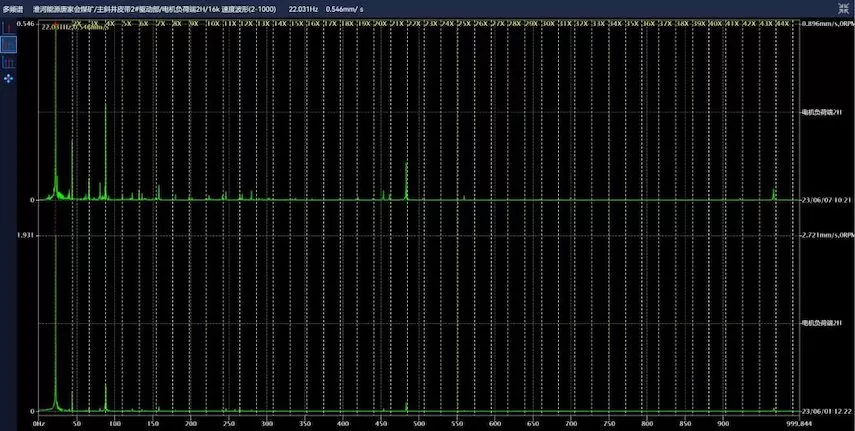Click the 500 tick on frequency axis
The image size is (855, 431).
pyautogui.click(x=419, y=423)
